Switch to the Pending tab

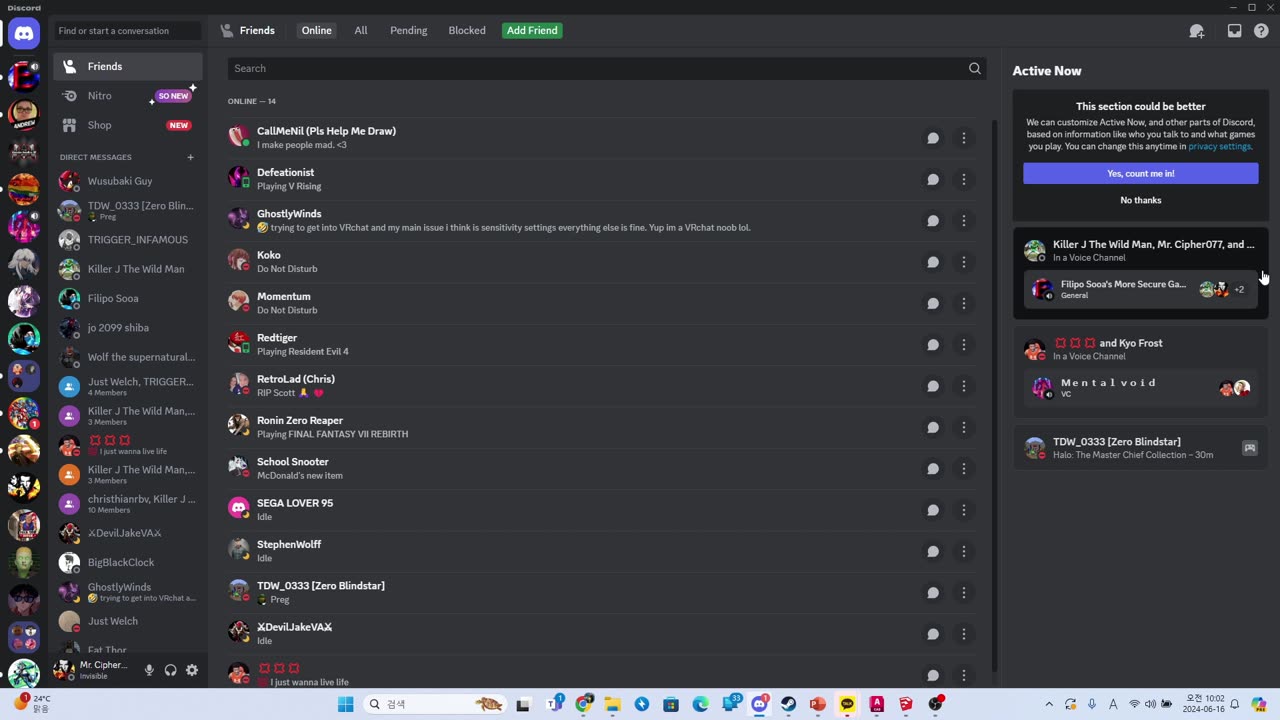pyautogui.click(x=408, y=31)
